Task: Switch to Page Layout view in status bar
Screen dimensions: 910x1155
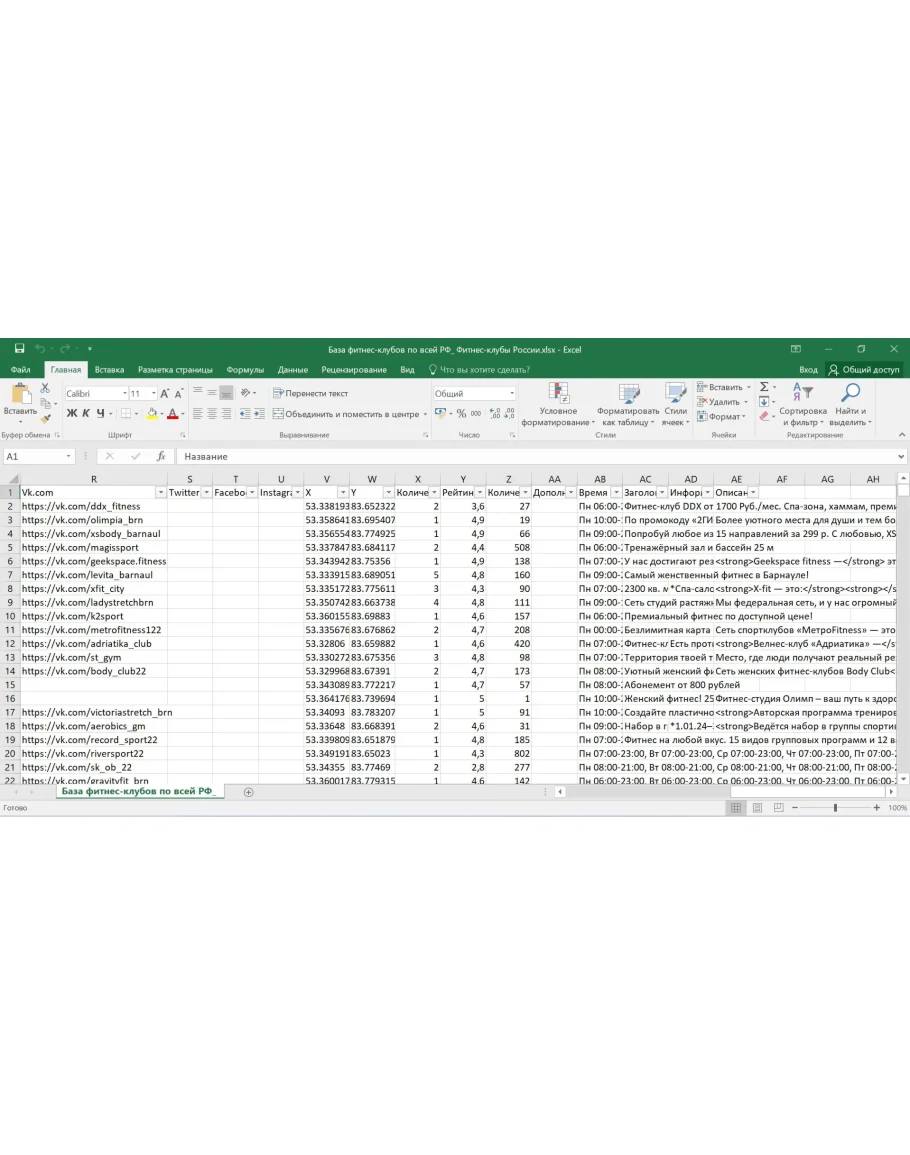Action: point(757,807)
